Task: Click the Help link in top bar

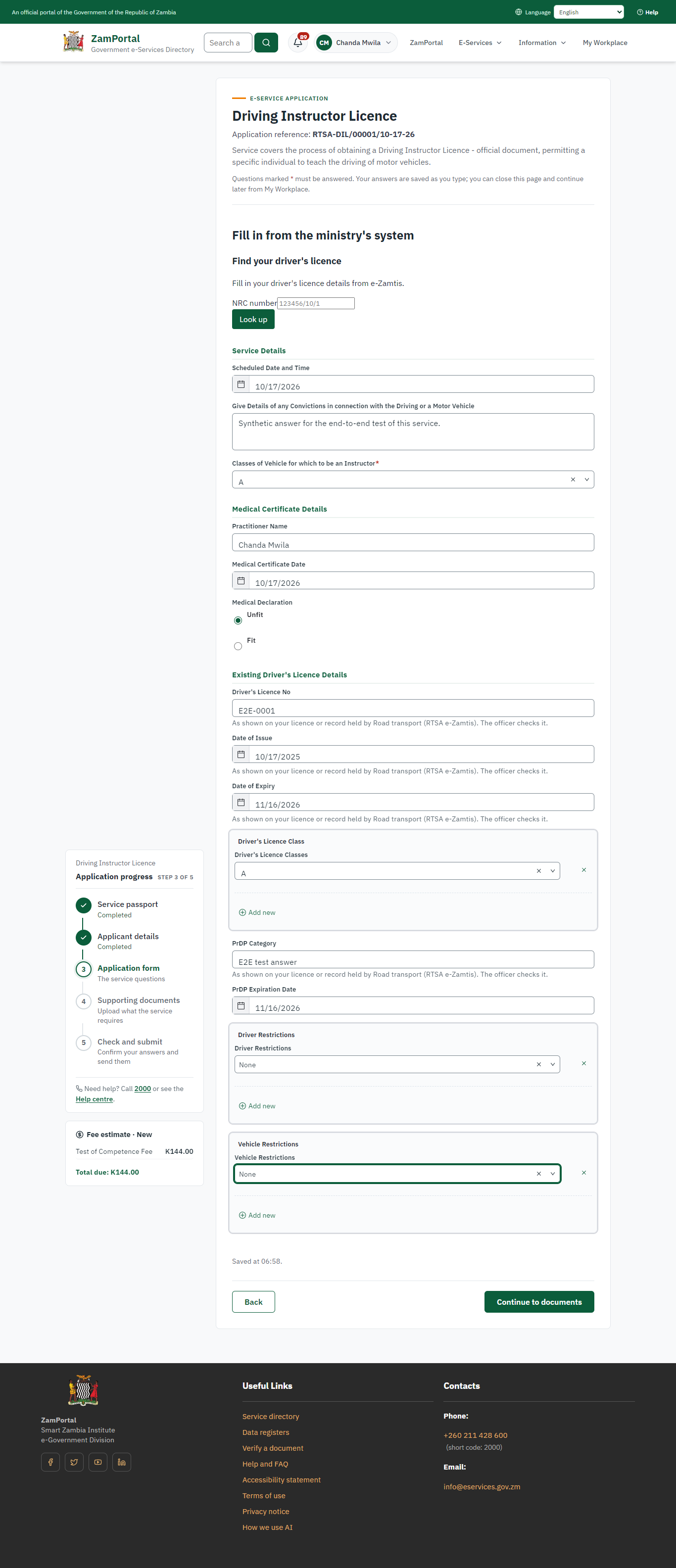Action: click(647, 12)
